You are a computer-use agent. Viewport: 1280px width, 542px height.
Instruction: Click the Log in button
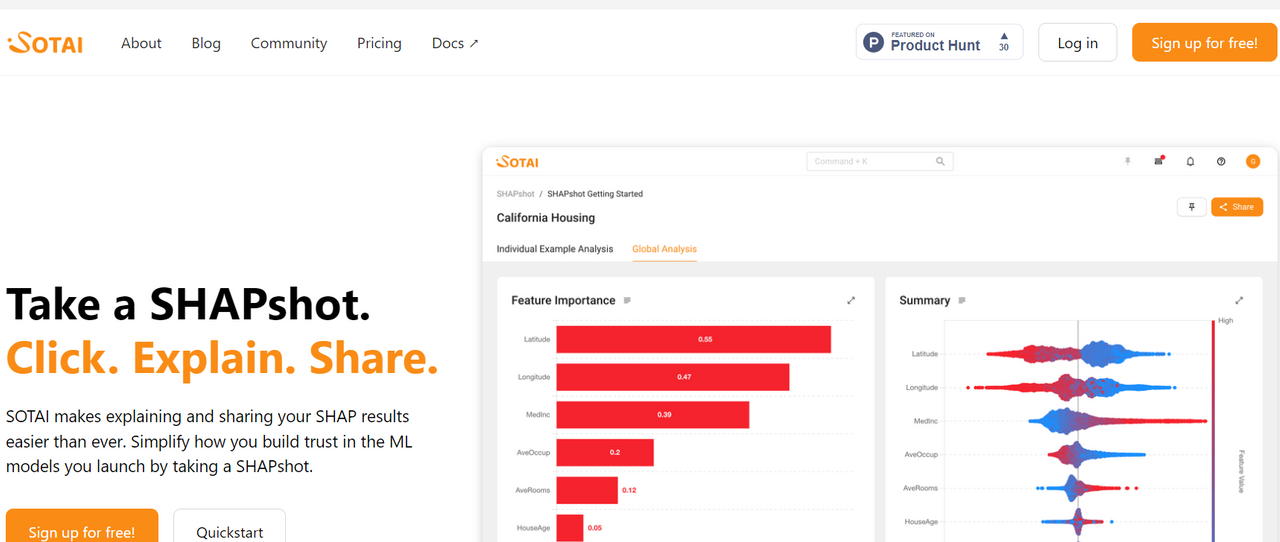[x=1077, y=43]
